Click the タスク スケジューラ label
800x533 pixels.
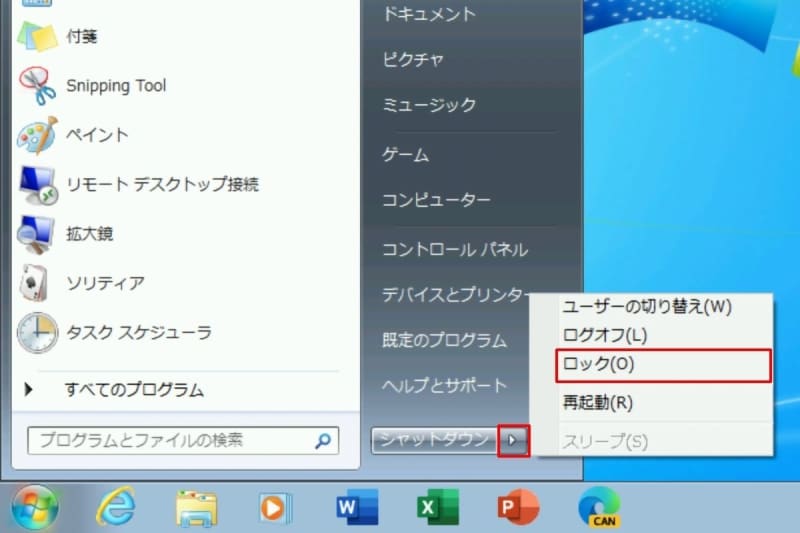point(139,333)
